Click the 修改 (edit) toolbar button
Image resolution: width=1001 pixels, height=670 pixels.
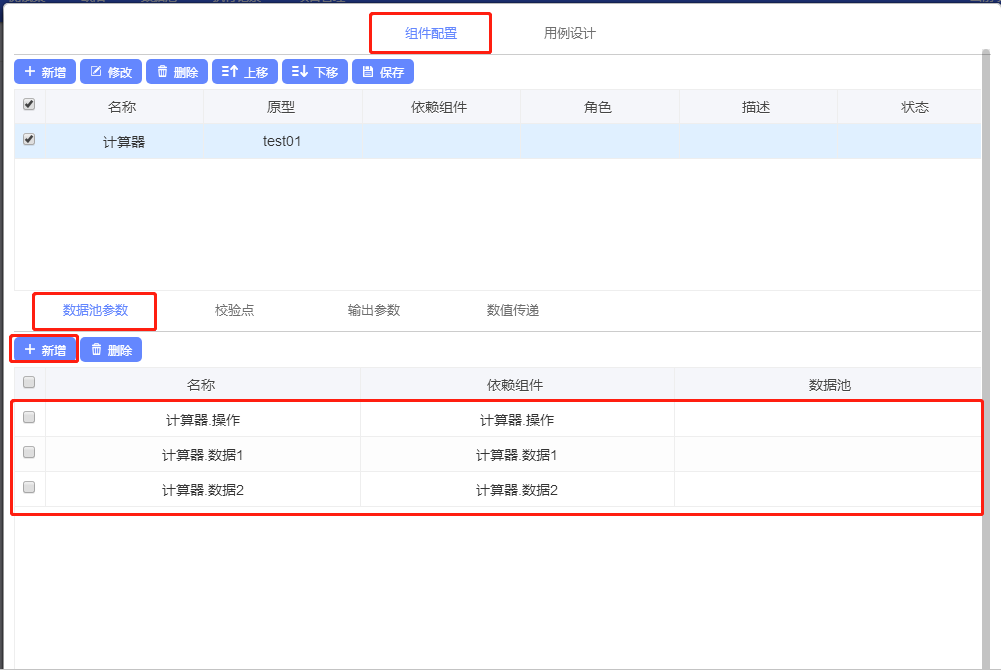click(111, 72)
